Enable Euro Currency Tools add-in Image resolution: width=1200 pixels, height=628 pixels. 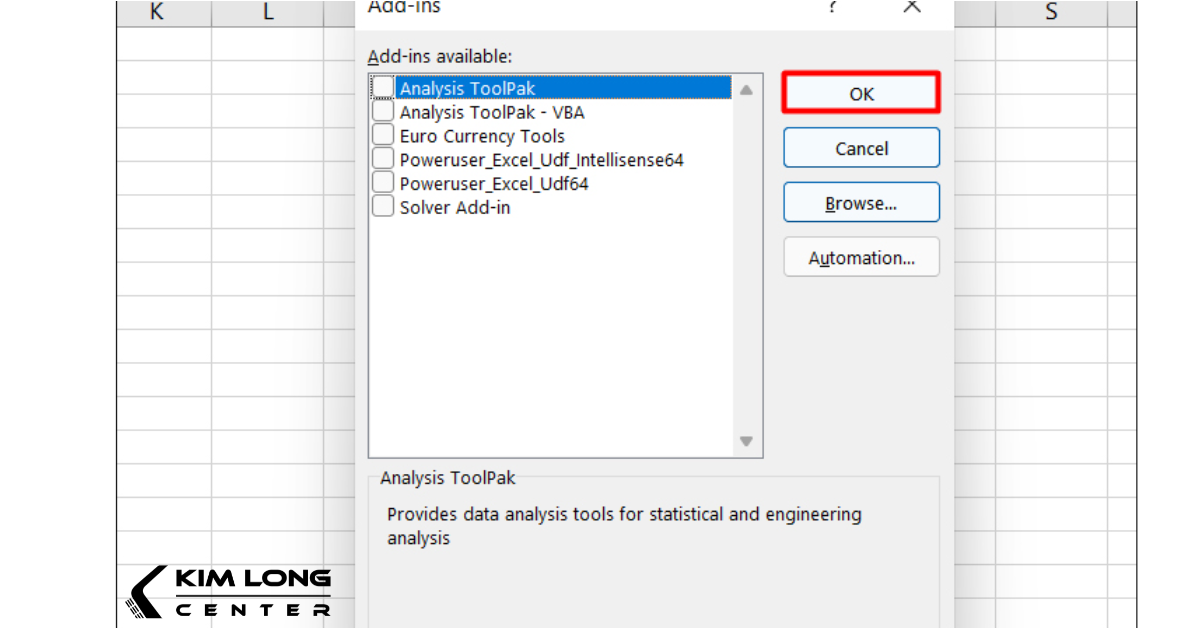click(x=383, y=135)
